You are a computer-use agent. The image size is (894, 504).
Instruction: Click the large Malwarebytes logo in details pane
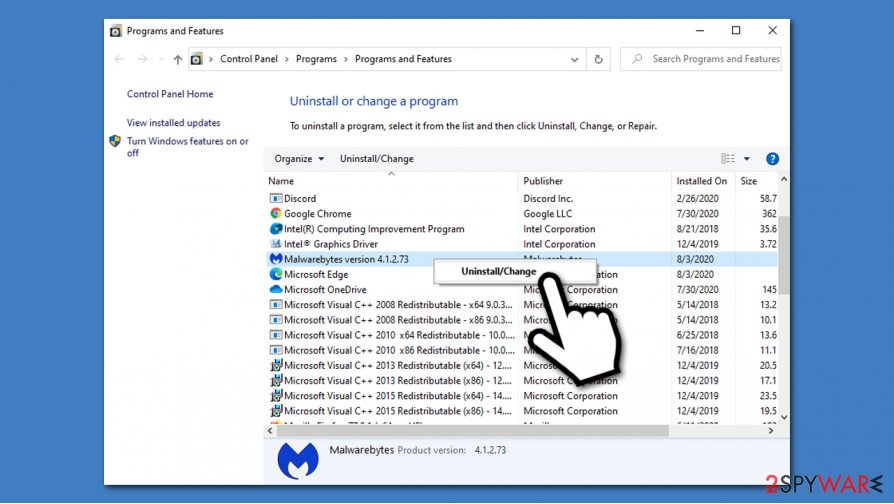pyautogui.click(x=298, y=461)
